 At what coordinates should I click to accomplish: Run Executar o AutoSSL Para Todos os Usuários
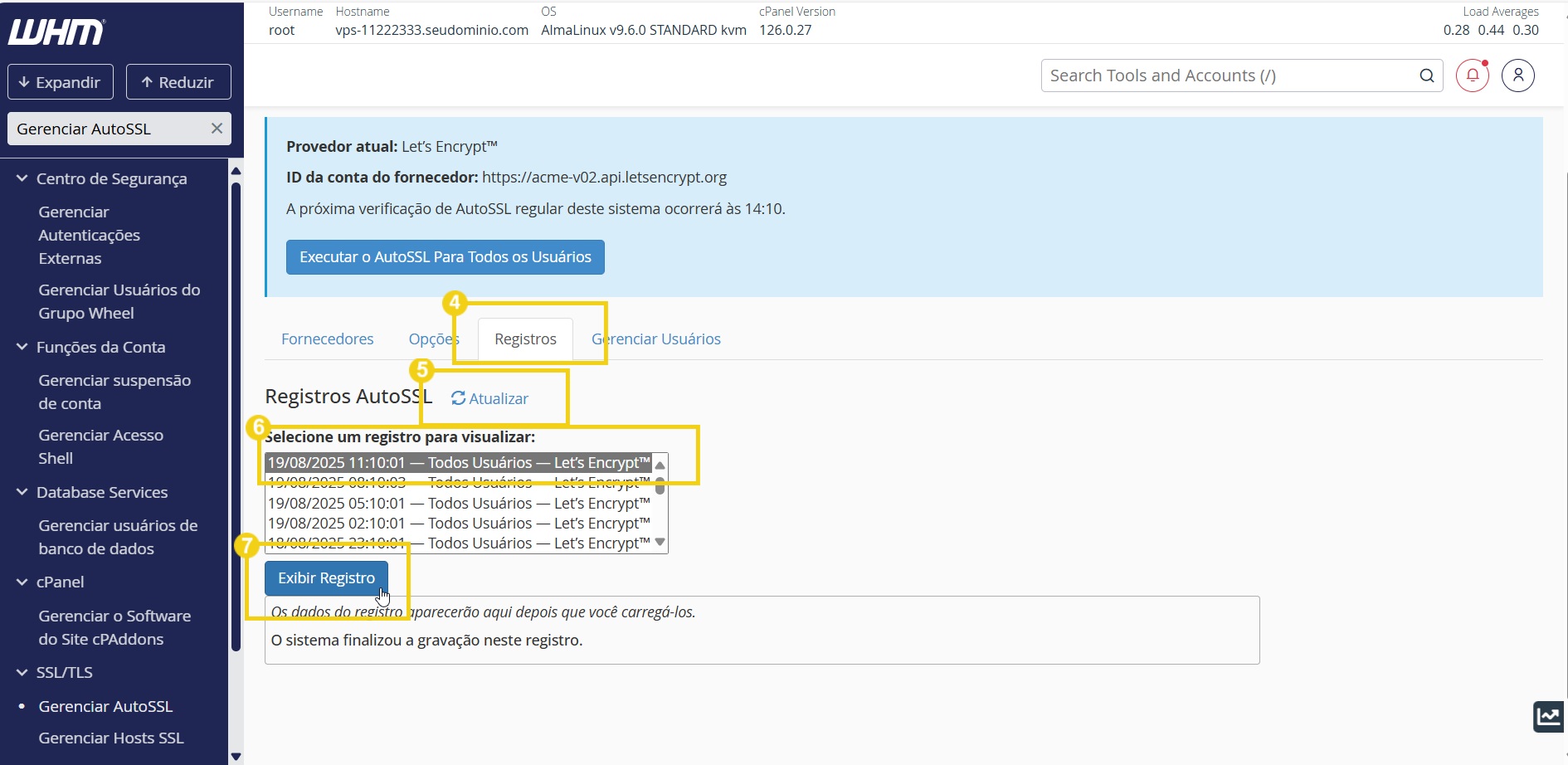(446, 257)
